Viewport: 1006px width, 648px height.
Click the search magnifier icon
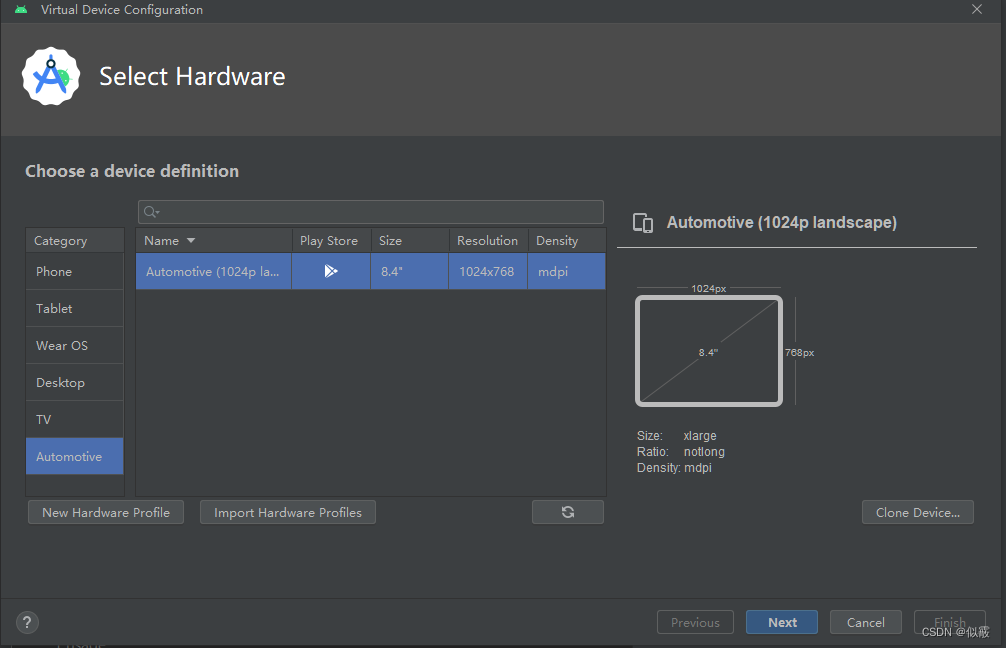[151, 212]
